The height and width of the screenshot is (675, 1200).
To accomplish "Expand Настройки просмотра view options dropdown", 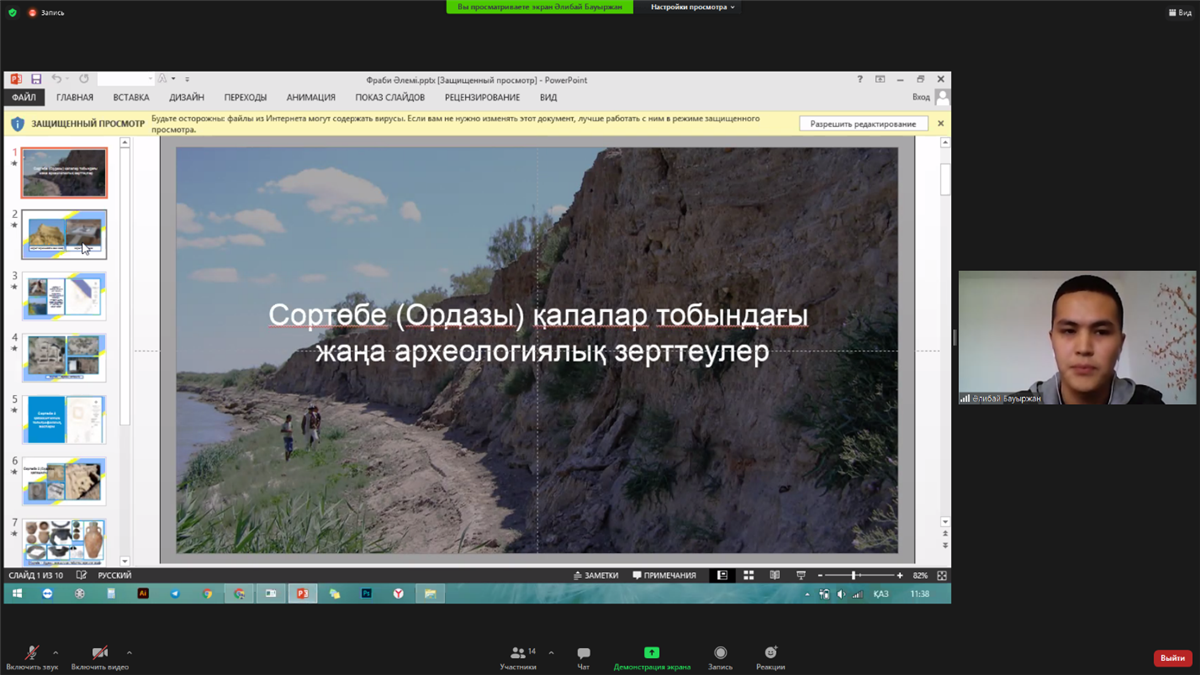I will pyautogui.click(x=692, y=7).
